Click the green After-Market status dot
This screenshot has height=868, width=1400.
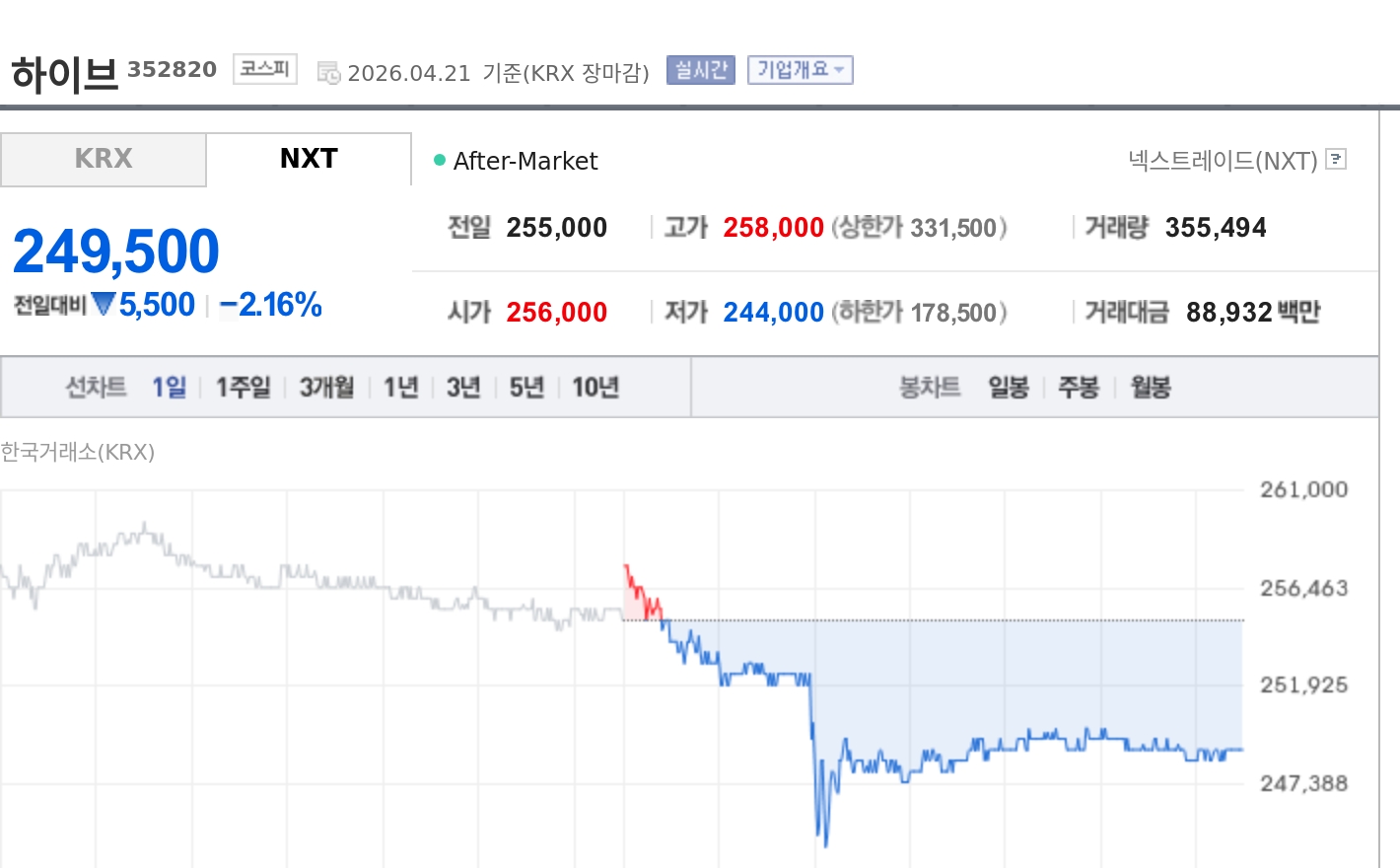[x=438, y=159]
